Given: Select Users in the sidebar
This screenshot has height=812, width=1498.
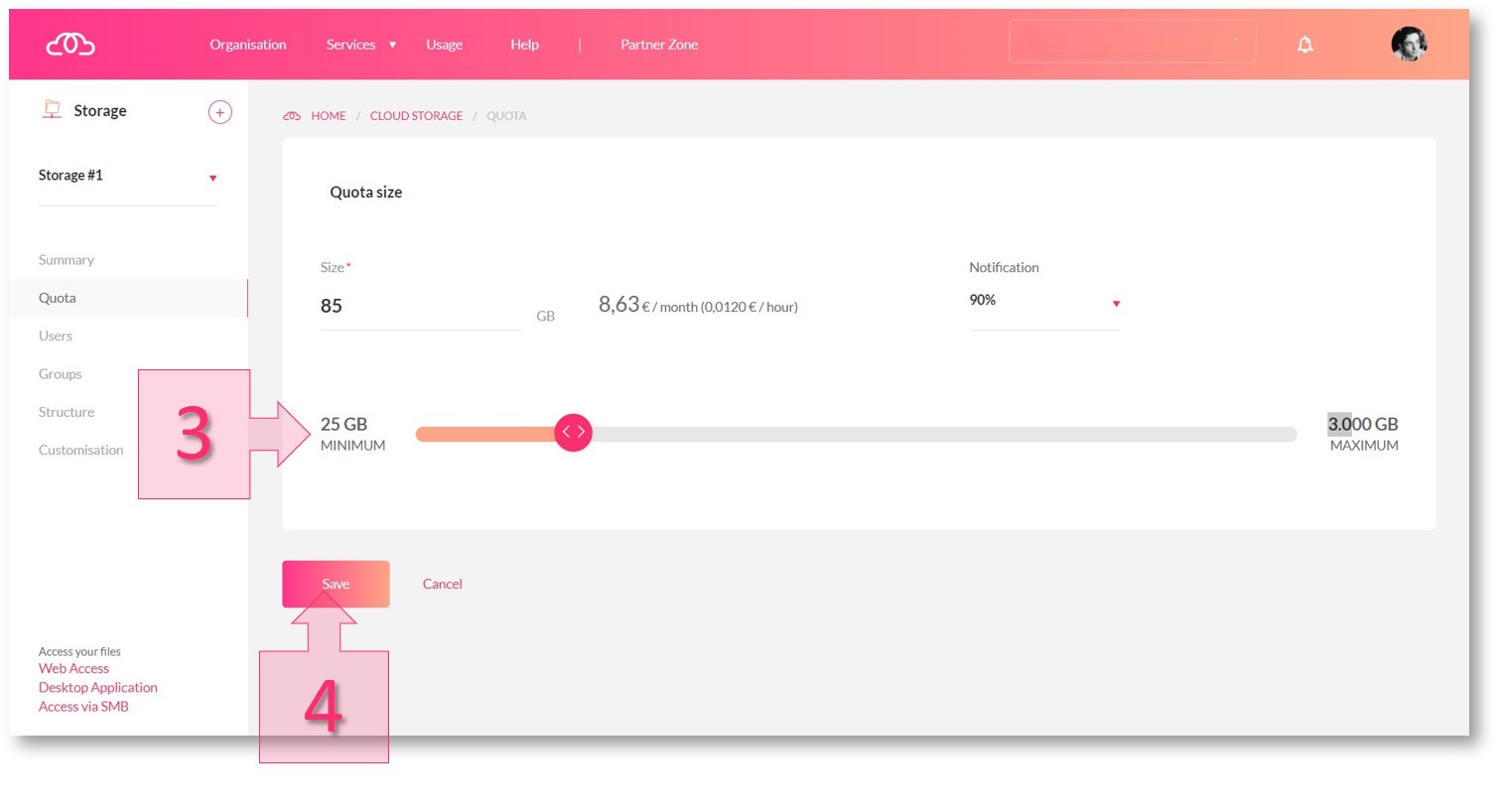Looking at the screenshot, I should click(56, 336).
